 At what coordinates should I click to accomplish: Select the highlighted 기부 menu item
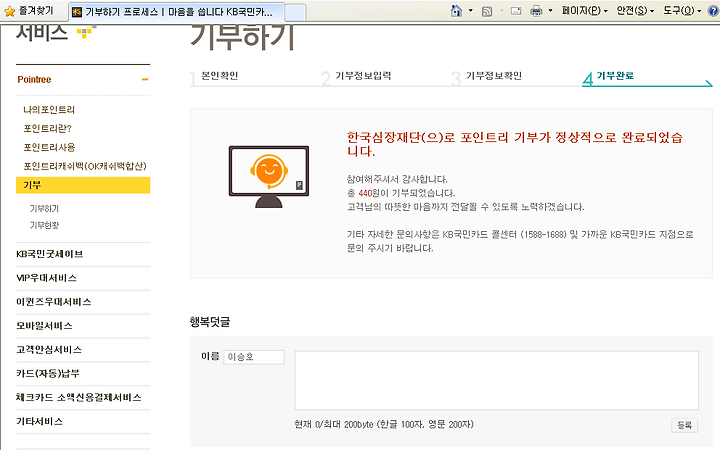click(x=83, y=185)
